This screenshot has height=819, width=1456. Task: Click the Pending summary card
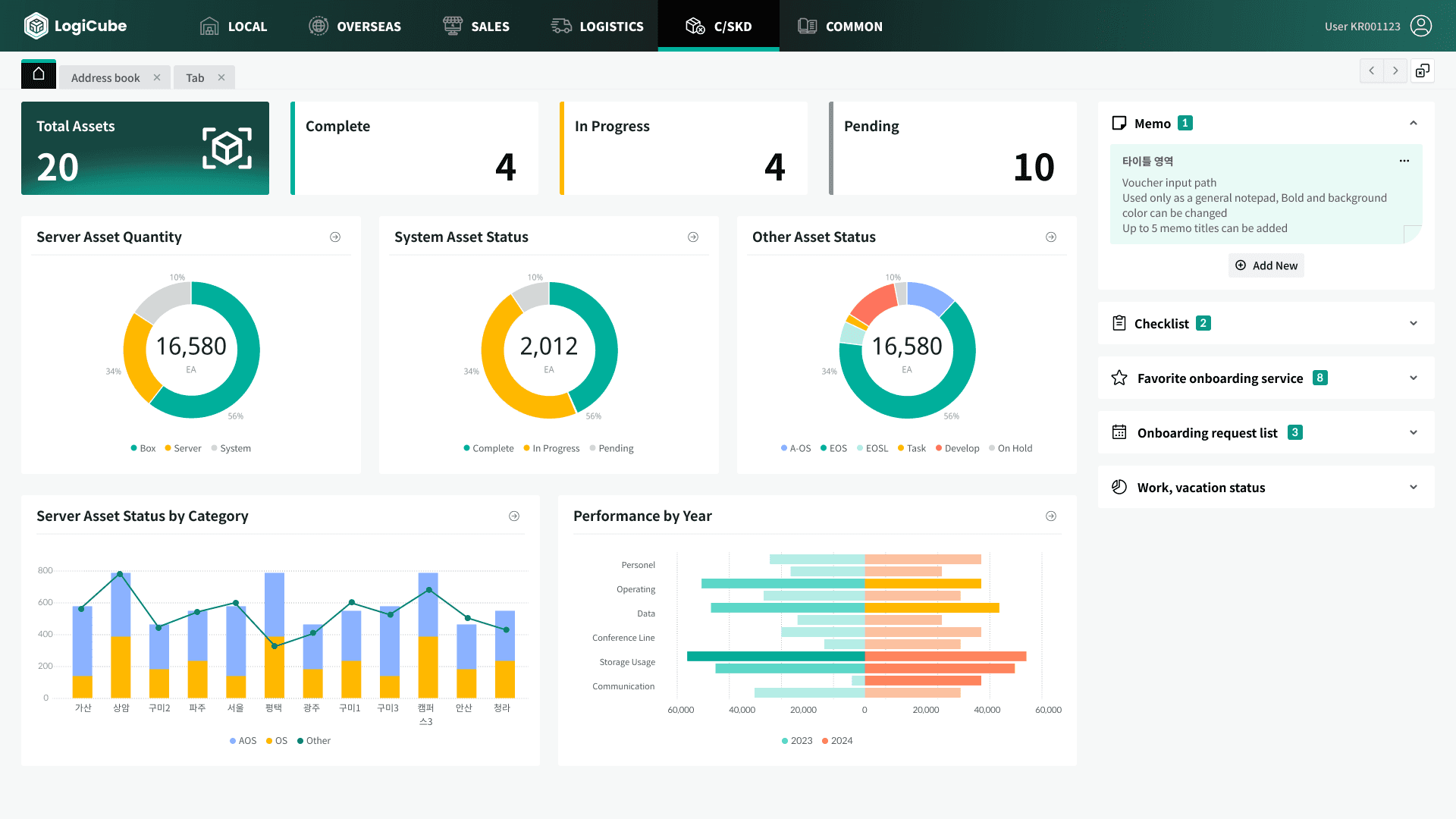(952, 149)
